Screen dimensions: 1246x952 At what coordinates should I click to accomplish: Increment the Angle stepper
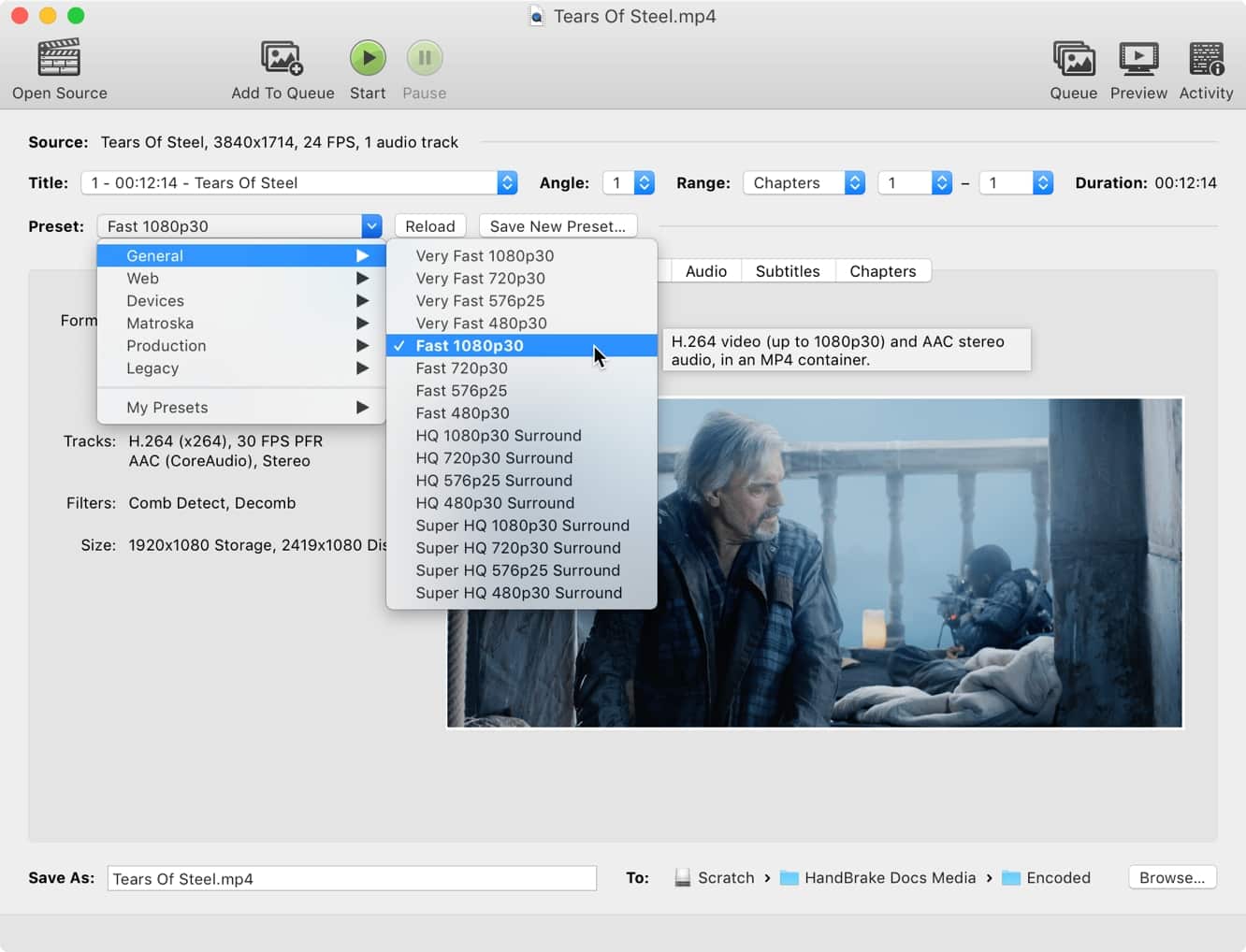tap(643, 178)
